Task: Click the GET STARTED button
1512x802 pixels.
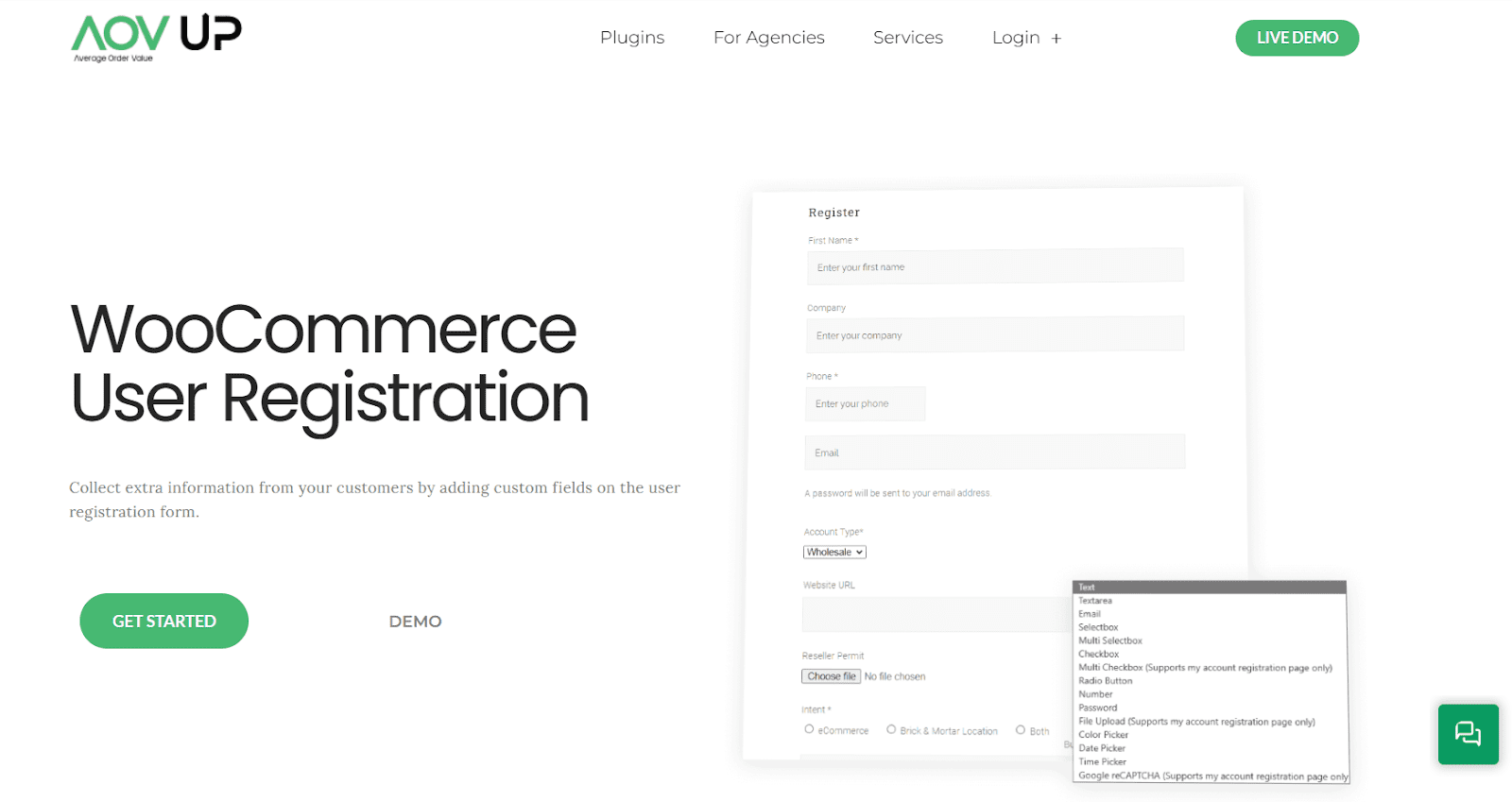Action: coord(164,621)
